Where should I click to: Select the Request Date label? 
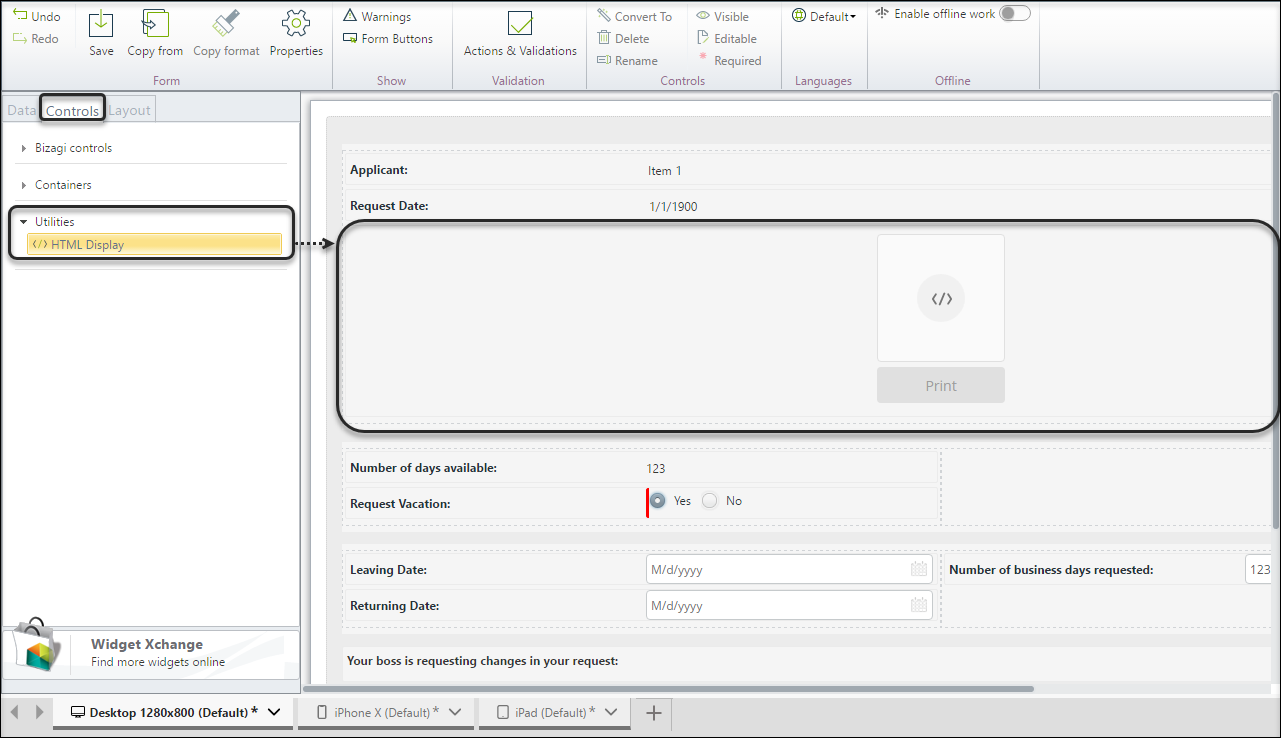(x=389, y=206)
